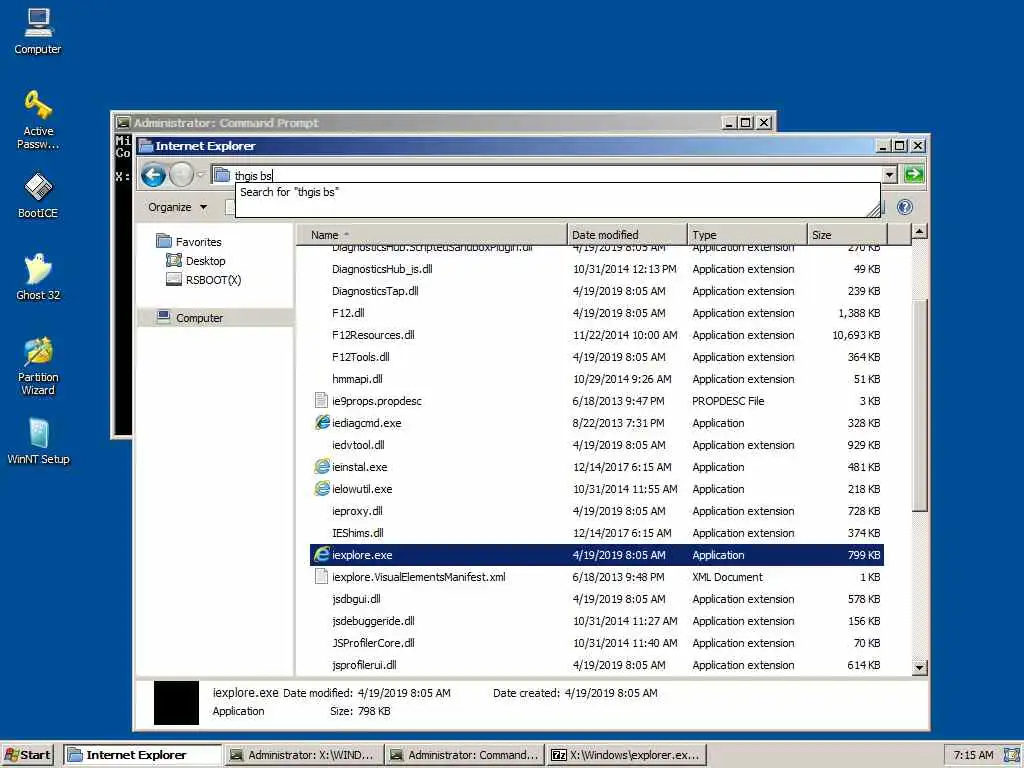The height and width of the screenshot is (768, 1024).
Task: Open the Active Password Changer desktop icon
Action: 38,120
